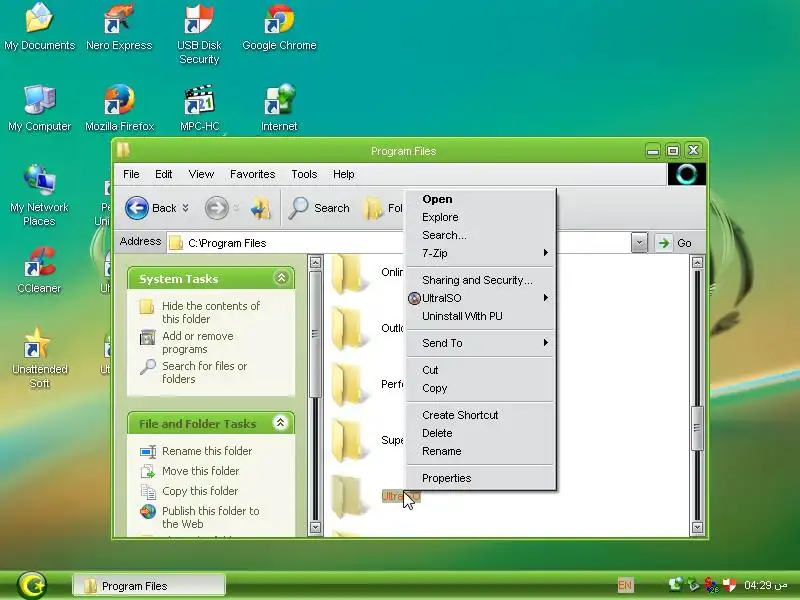This screenshot has height=600, width=800.
Task: Open MPC-HC media player shortcut
Action: point(199,108)
